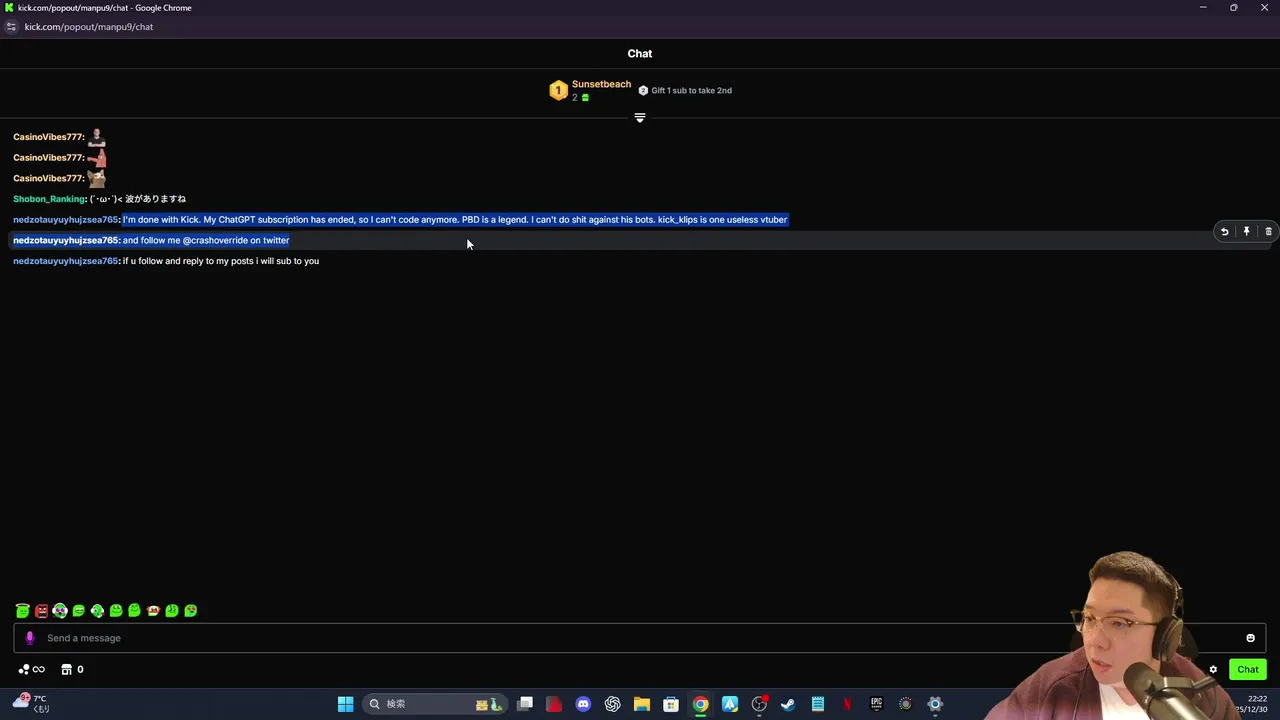Image resolution: width=1280 pixels, height=720 pixels.
Task: Reply to the highlighted chat message
Action: coord(1224,231)
